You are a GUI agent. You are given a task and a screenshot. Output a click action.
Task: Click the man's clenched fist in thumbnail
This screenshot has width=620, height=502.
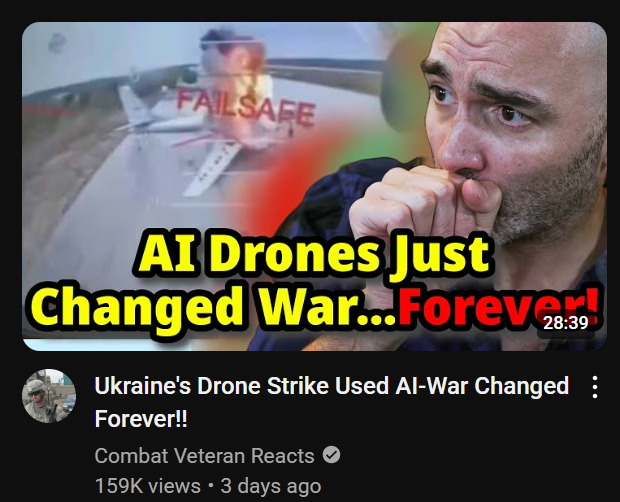point(423,206)
